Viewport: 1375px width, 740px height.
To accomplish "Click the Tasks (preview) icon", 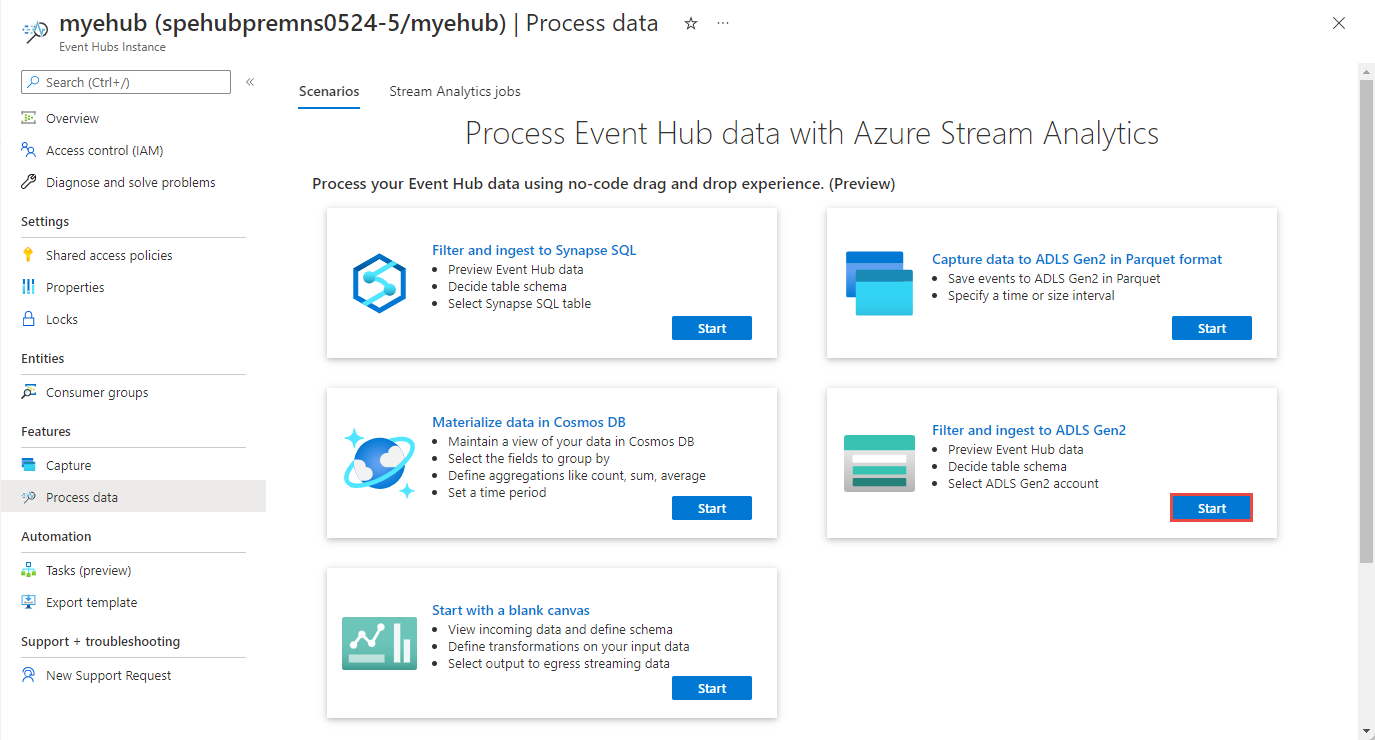I will 28,570.
